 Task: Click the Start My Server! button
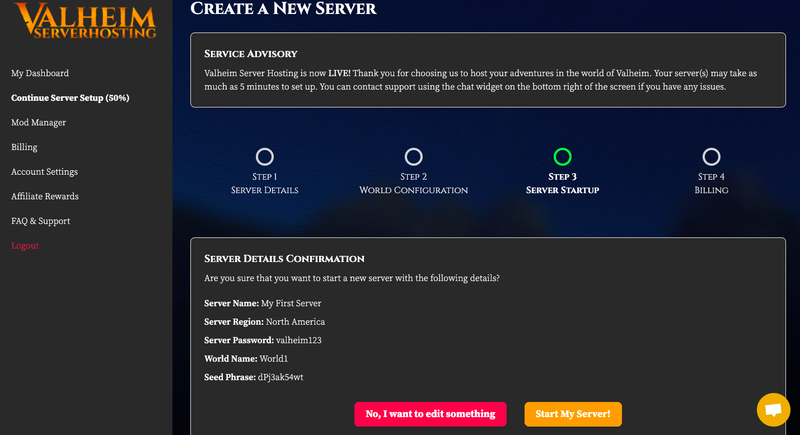573,414
